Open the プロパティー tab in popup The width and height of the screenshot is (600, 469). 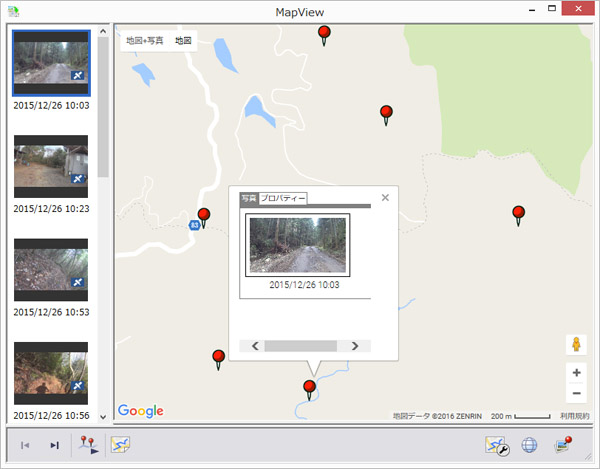tap(283, 198)
